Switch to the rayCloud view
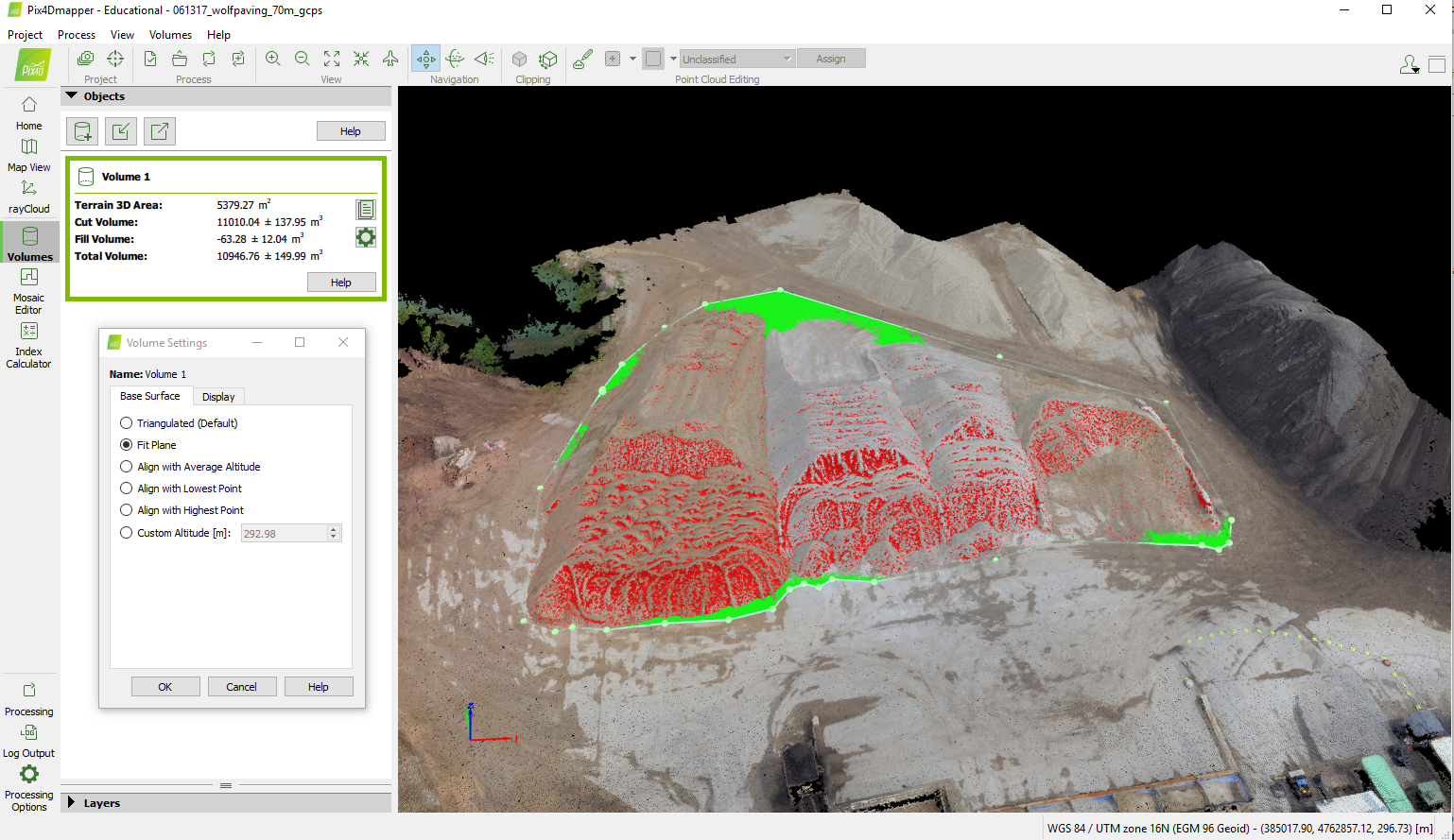 tap(29, 197)
